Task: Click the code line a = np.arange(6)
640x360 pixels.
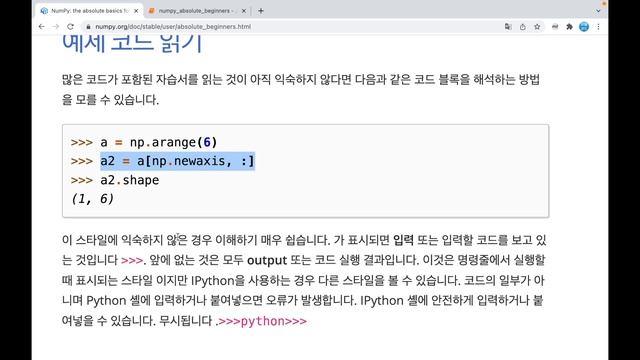Action: pos(159,142)
